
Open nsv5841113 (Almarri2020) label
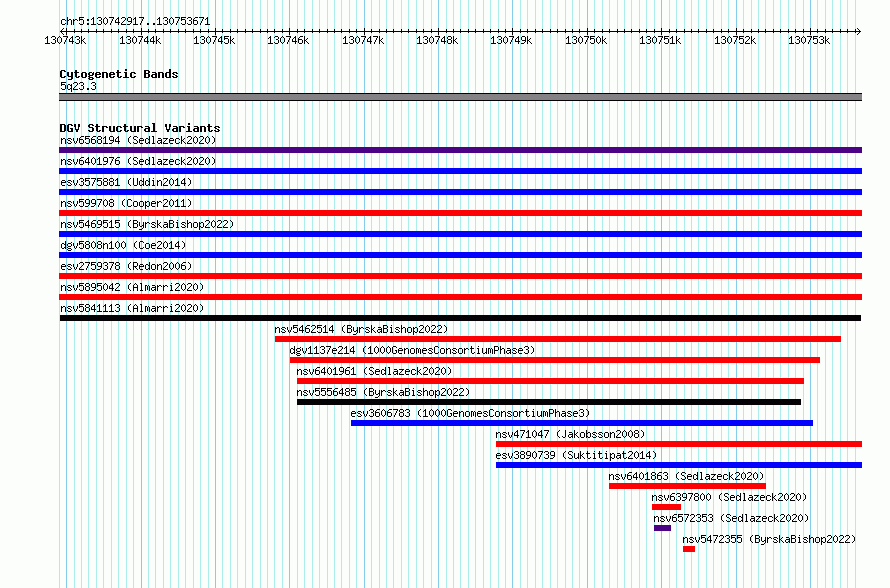[132, 308]
